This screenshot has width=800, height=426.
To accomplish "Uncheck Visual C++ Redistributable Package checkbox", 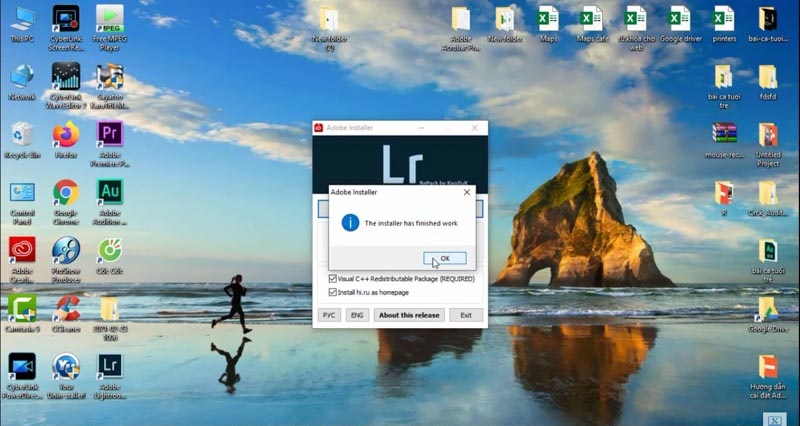I will 333,279.
